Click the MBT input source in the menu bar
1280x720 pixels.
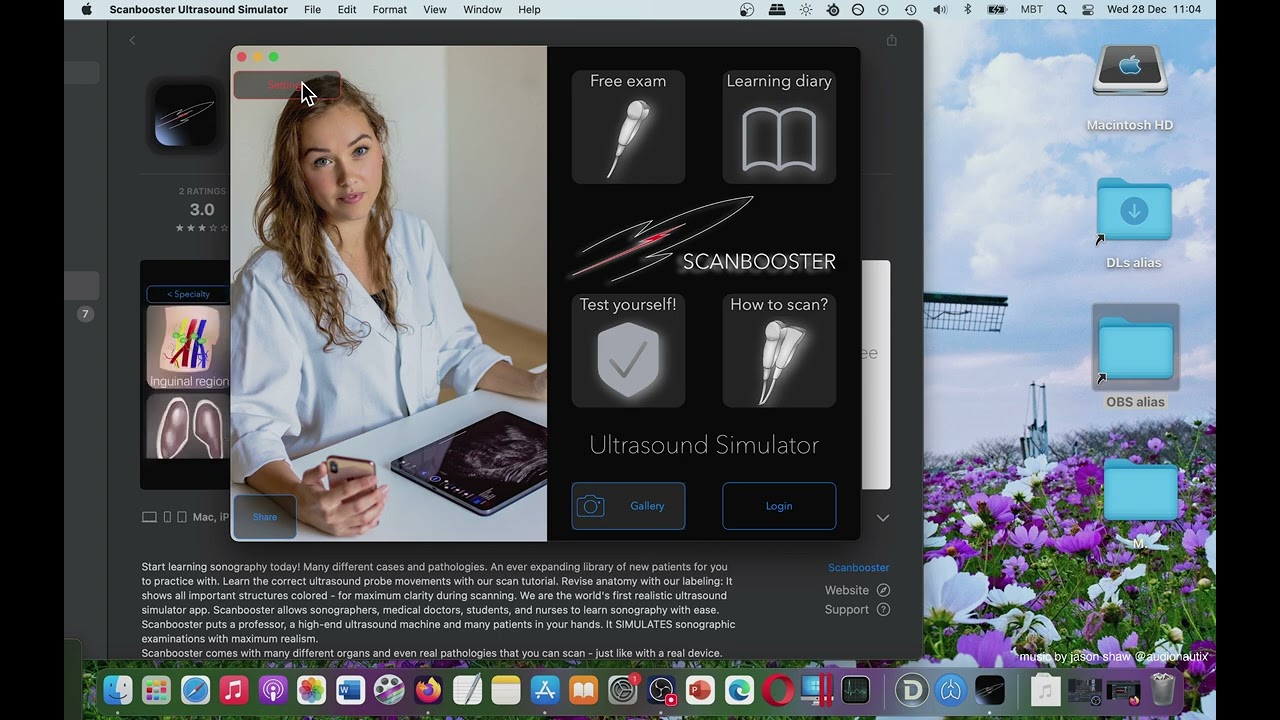tap(1031, 10)
